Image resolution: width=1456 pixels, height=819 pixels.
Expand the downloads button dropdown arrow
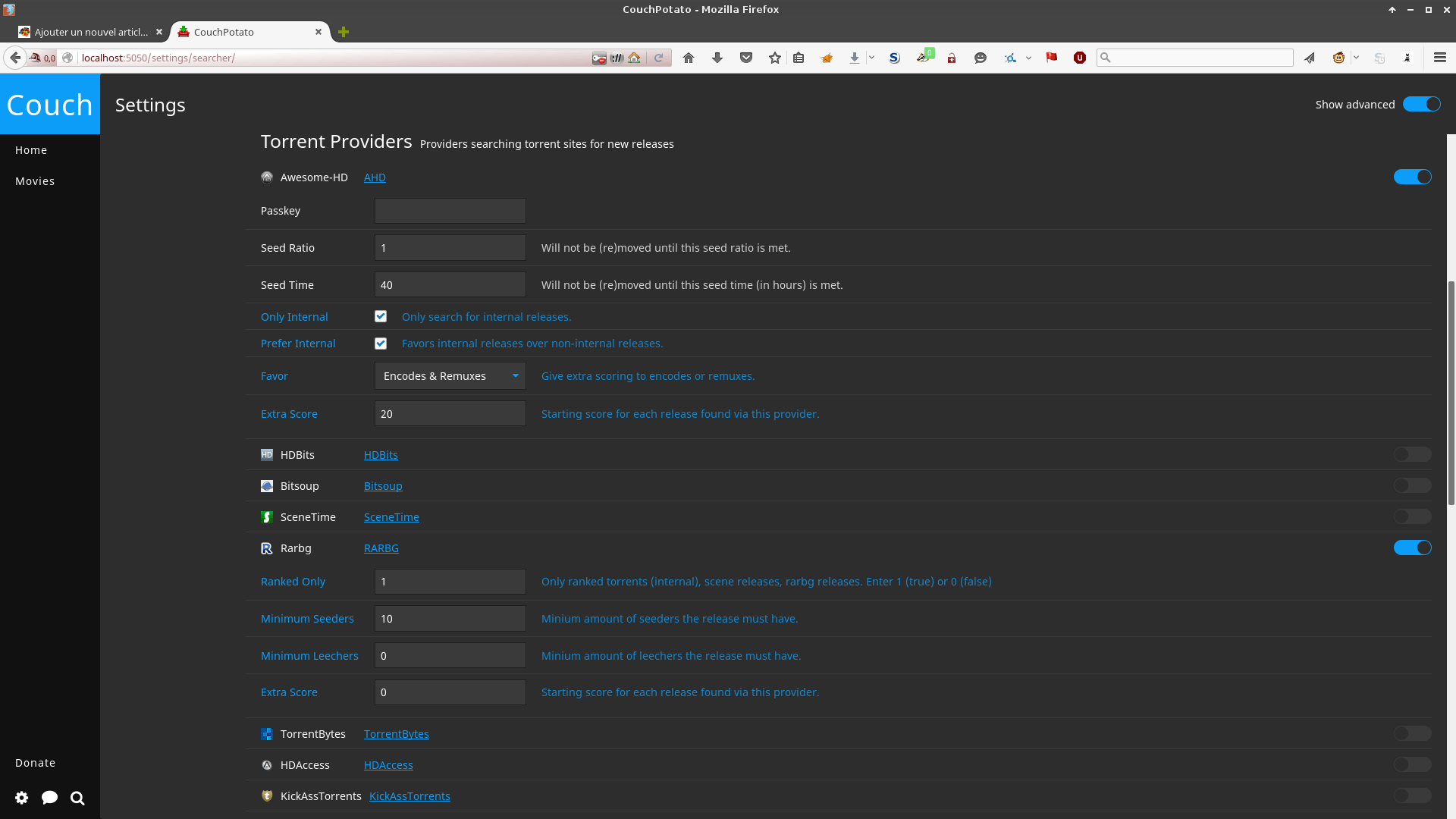[872, 58]
